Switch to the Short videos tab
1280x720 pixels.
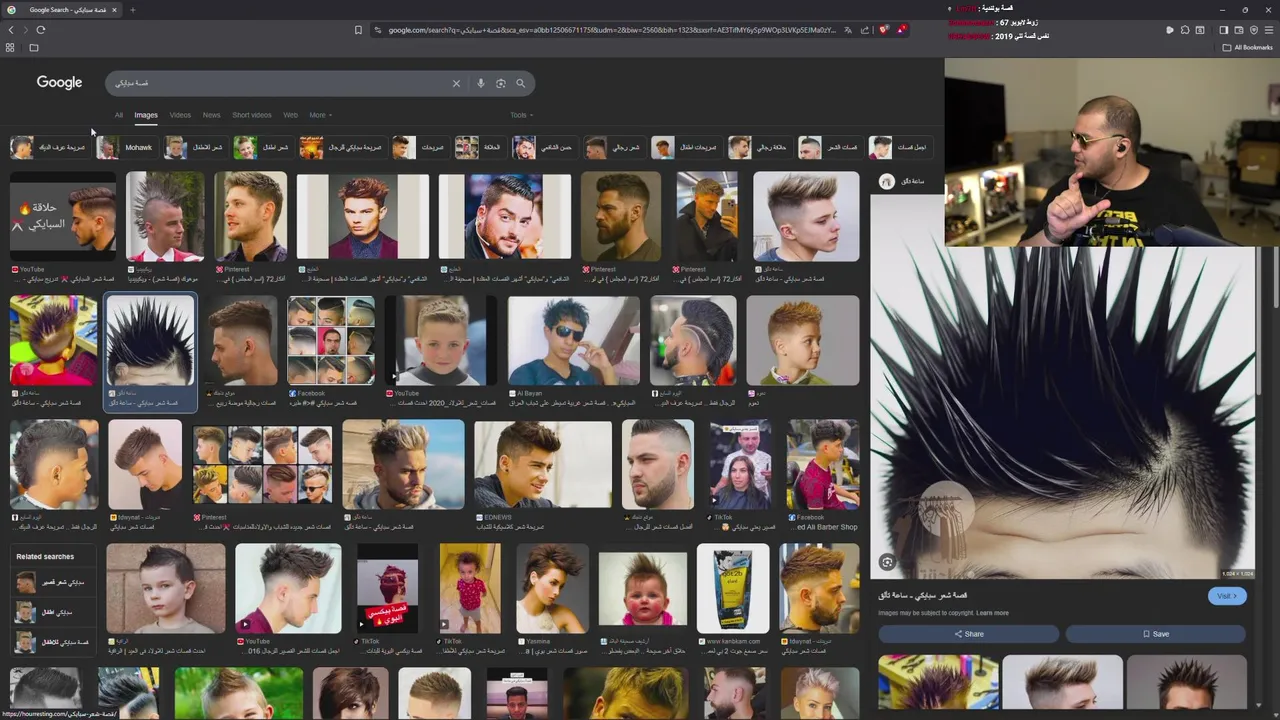click(x=252, y=115)
